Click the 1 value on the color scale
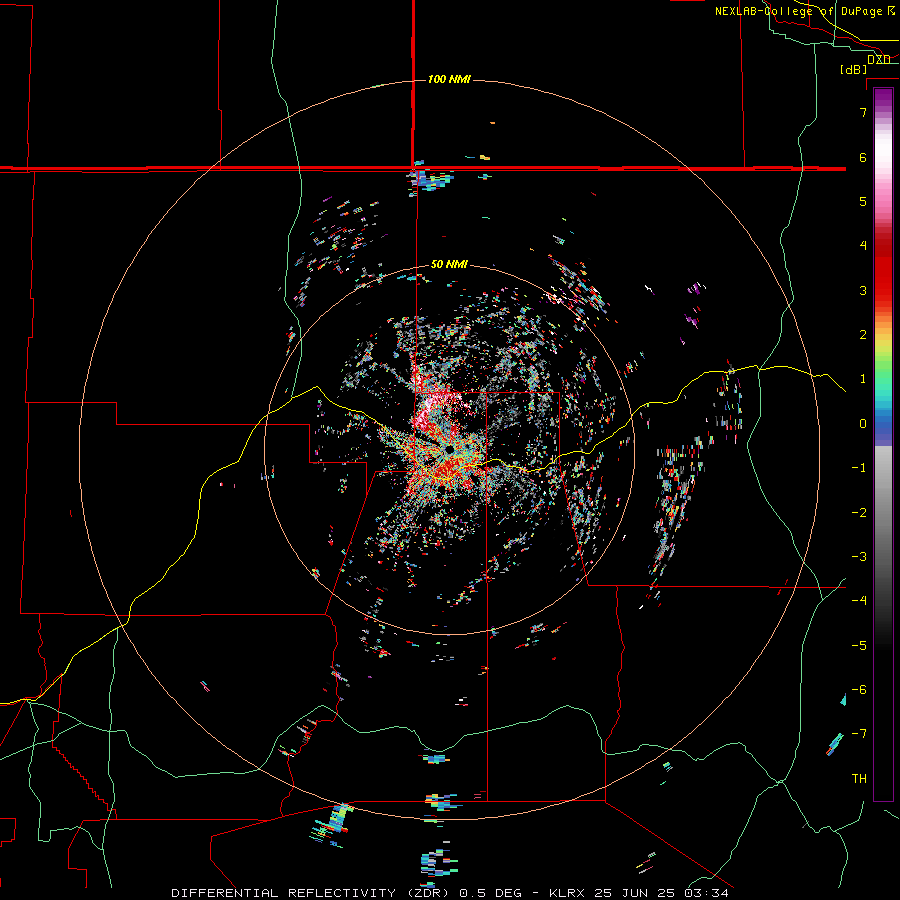 (863, 379)
